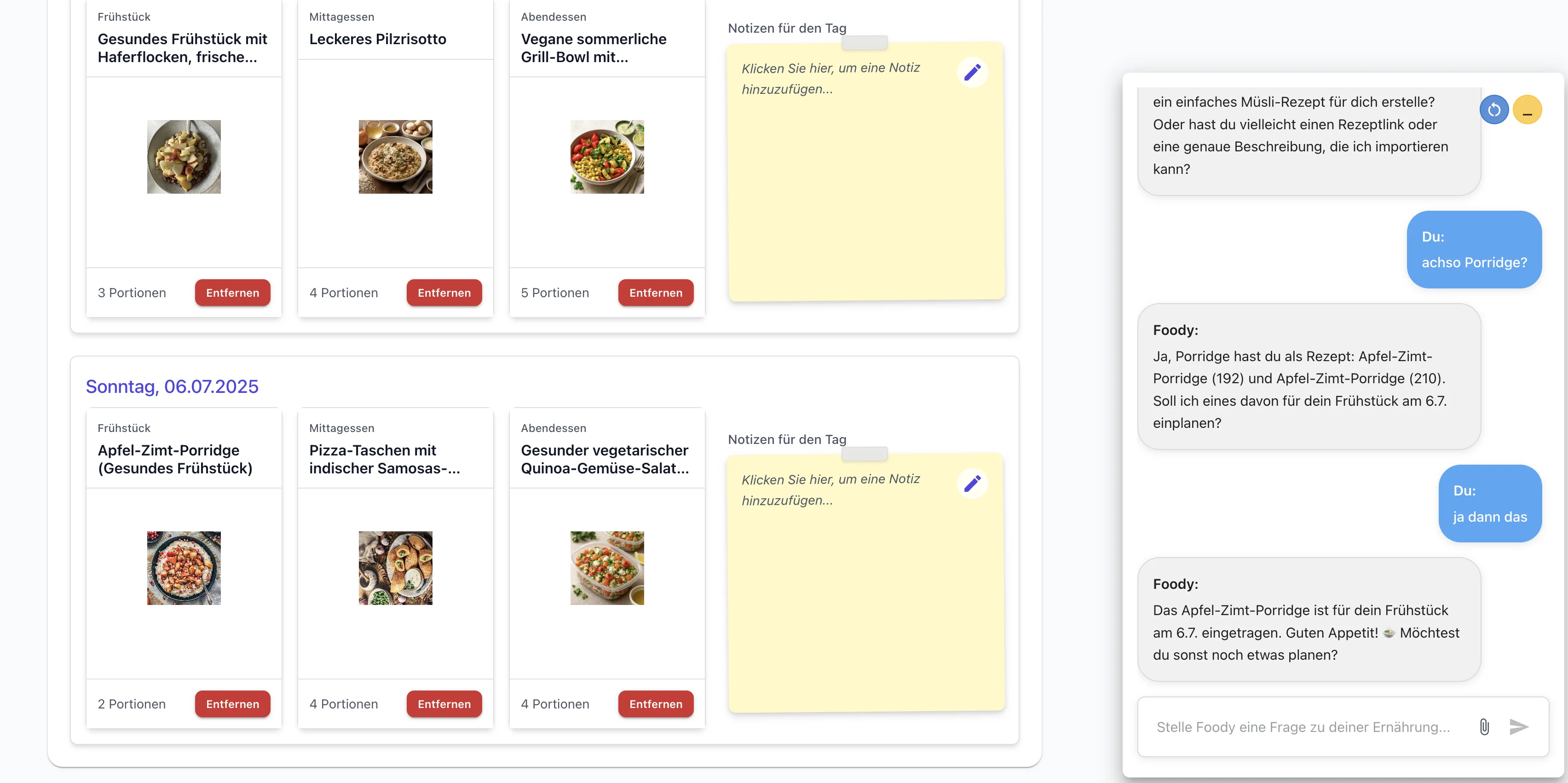Open the edit pencil on the upper day's note
The width and height of the screenshot is (1568, 783).
pyautogui.click(x=972, y=71)
